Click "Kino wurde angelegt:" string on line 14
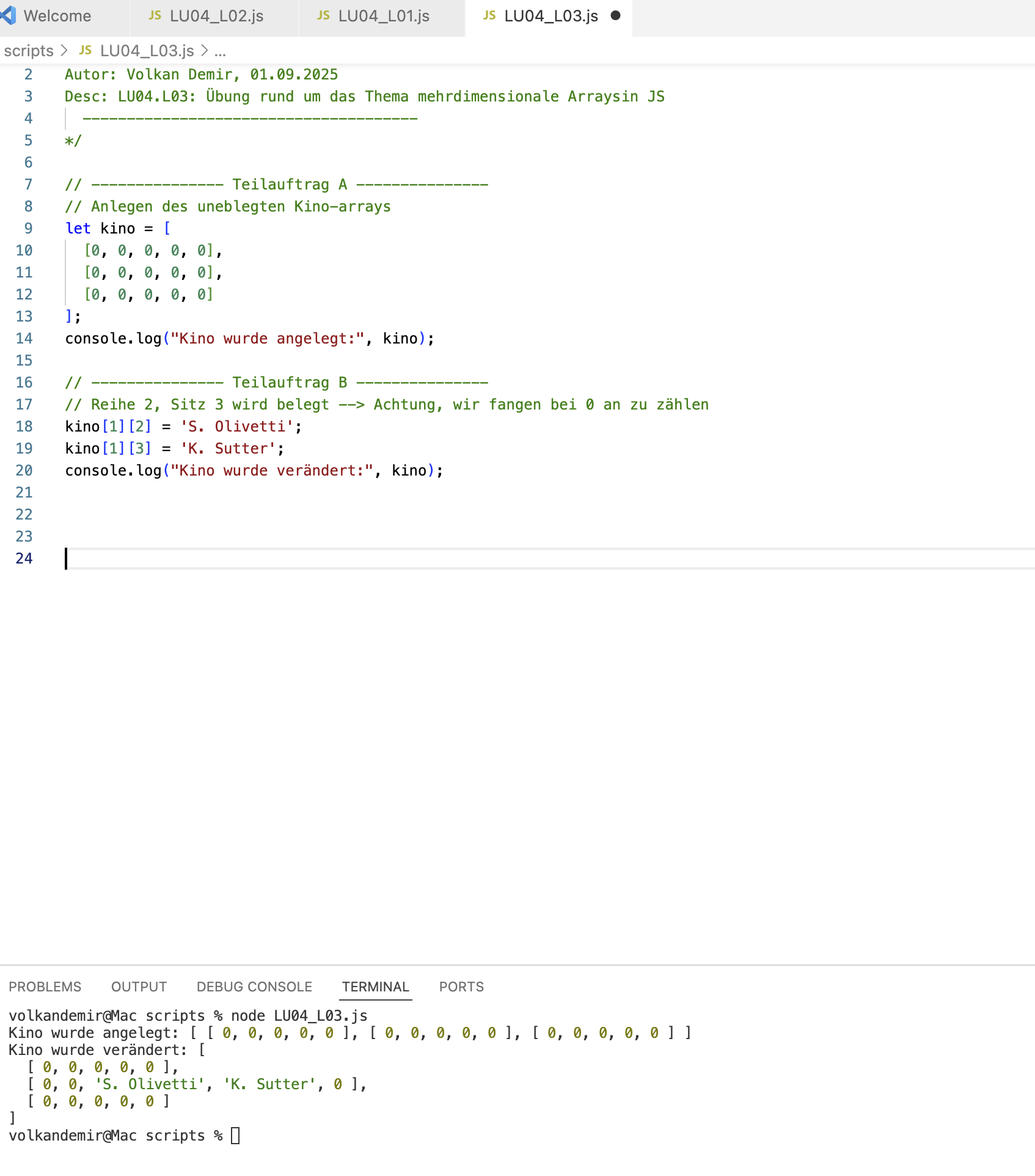 pyautogui.click(x=268, y=338)
